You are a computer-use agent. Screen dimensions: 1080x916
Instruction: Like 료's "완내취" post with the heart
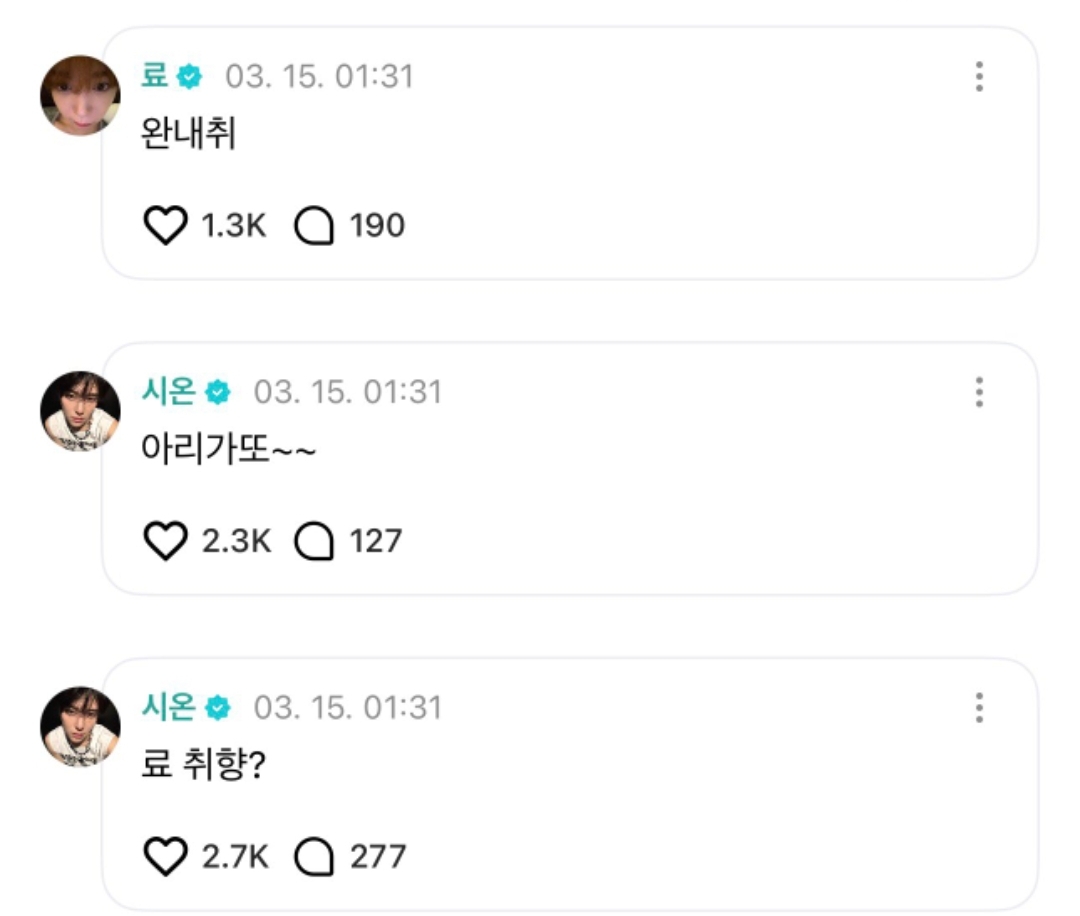click(165, 226)
